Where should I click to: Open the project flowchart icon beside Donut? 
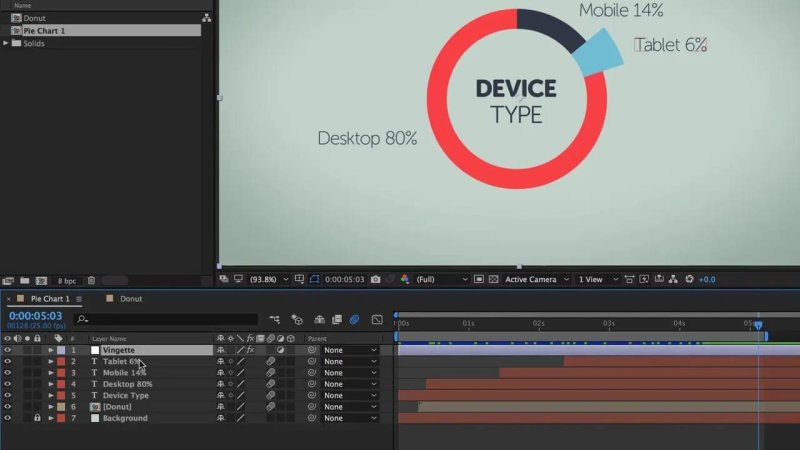[206, 18]
